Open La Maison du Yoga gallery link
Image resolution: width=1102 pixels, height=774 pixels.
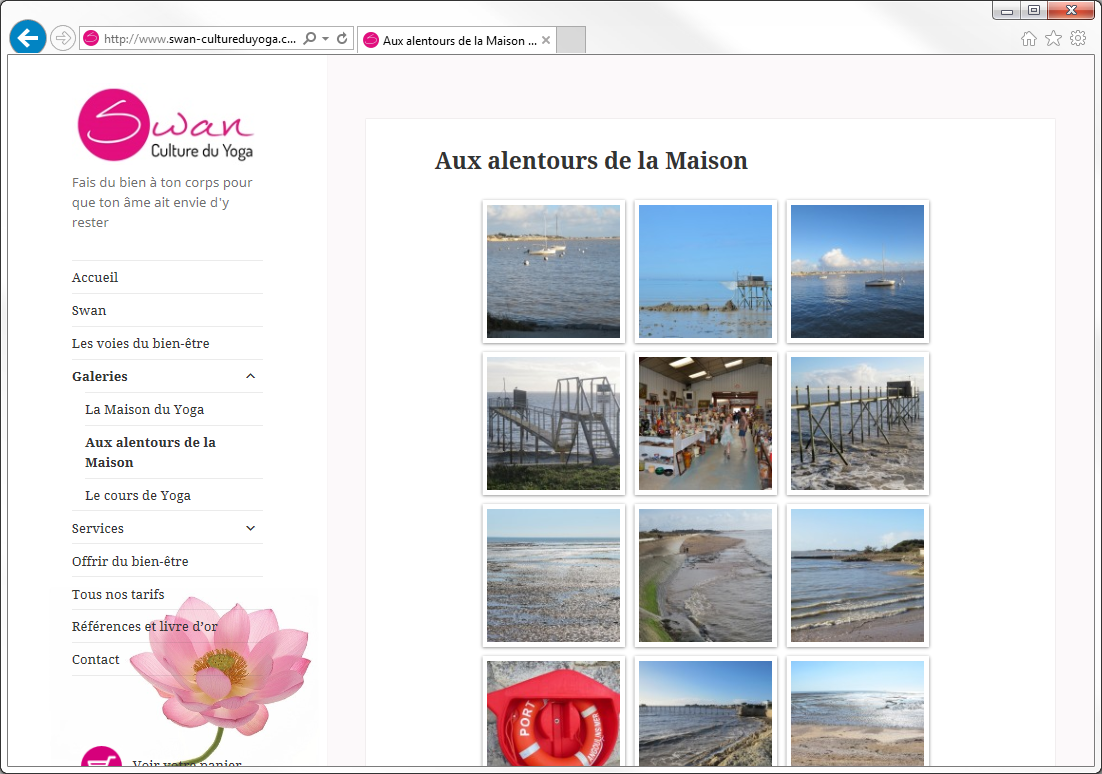145,409
